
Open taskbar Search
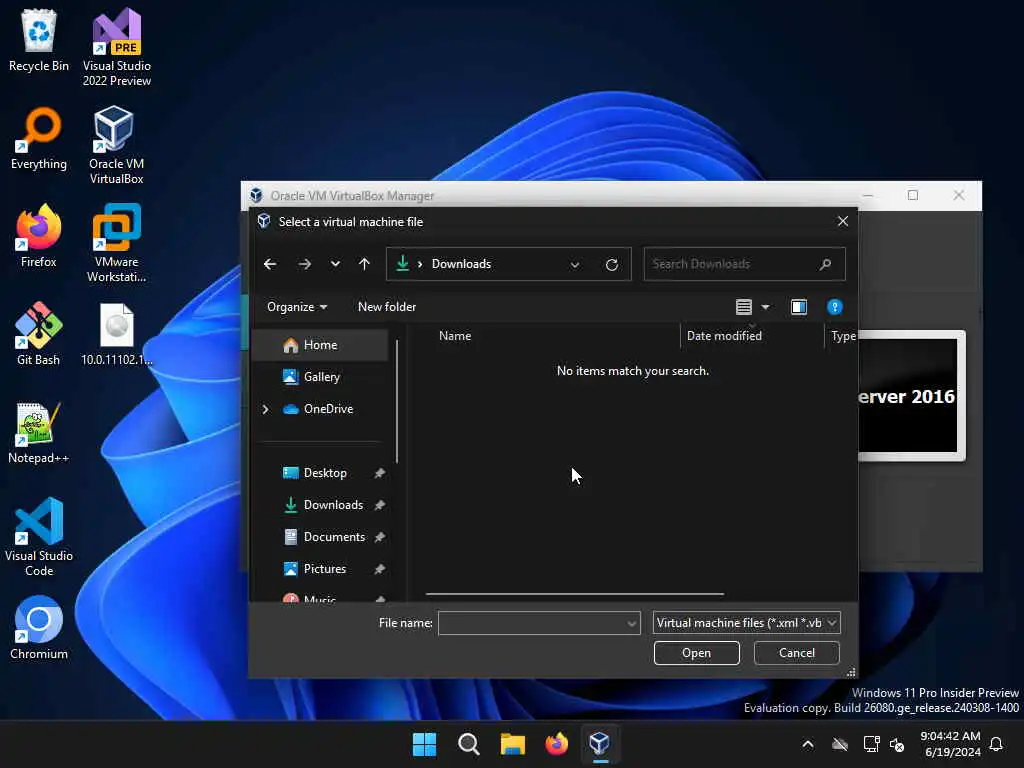tap(468, 744)
